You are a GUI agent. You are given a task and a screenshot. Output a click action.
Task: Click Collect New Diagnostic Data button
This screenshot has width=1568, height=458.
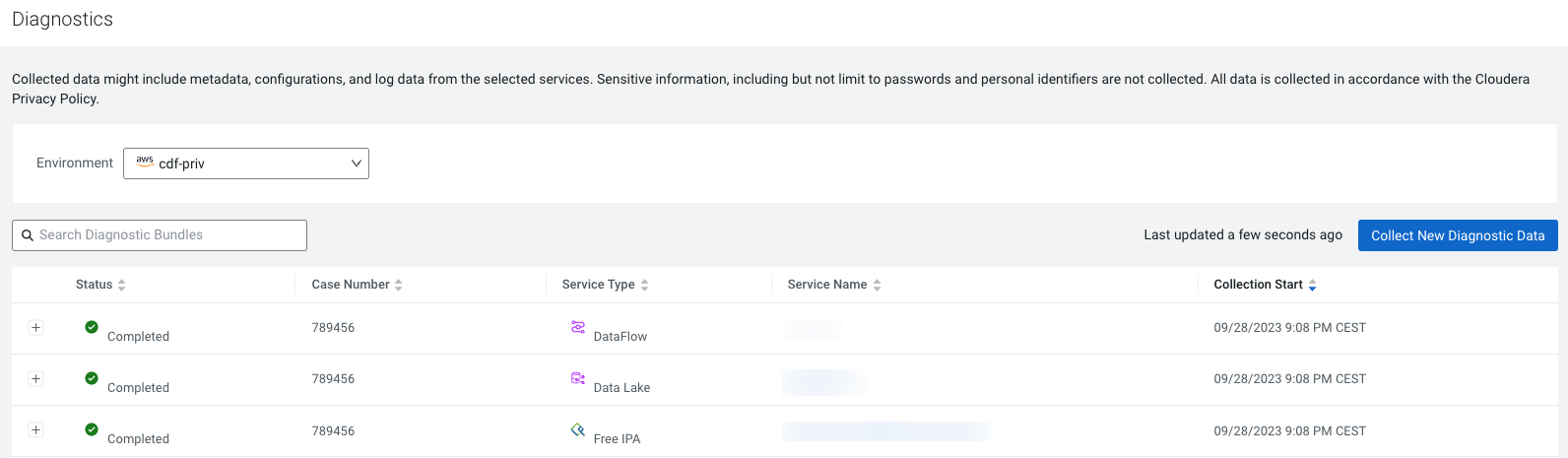click(1458, 235)
